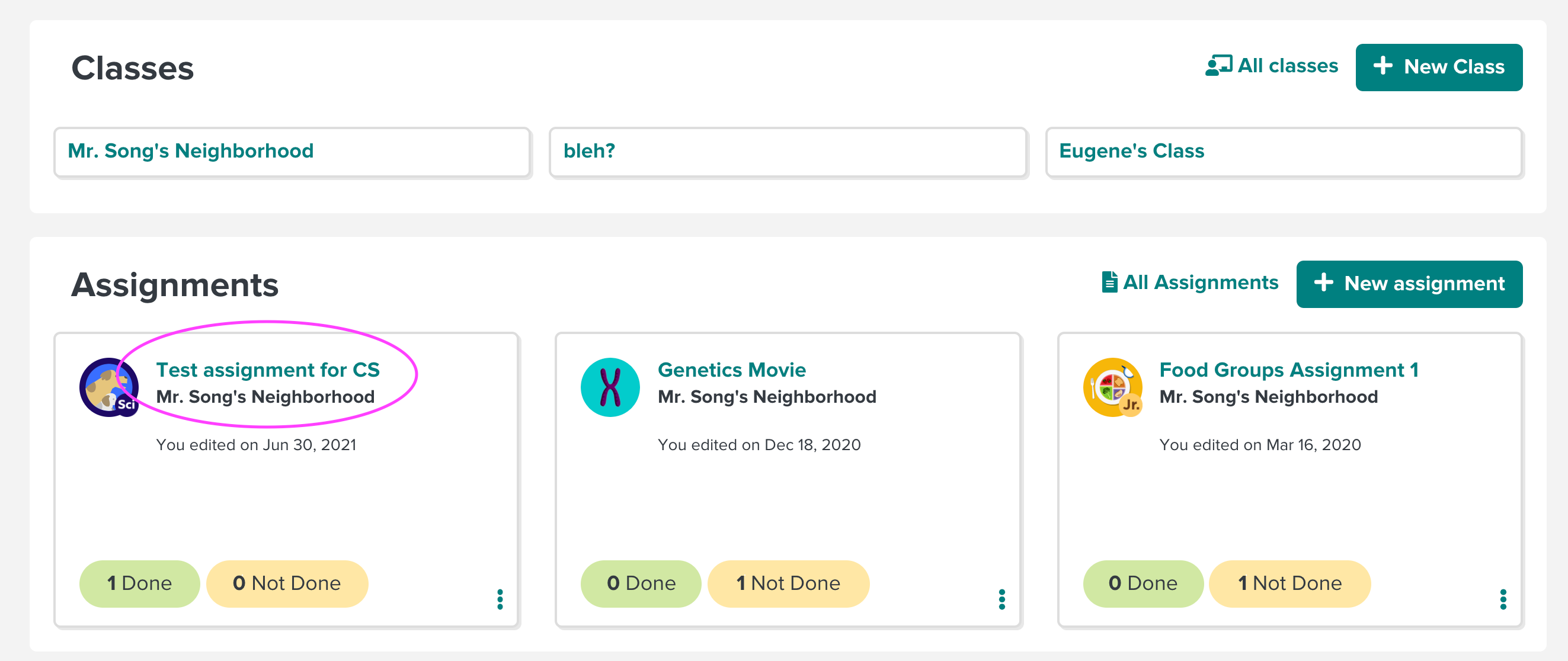1568x661 pixels.
Task: Click the Food Groups plate icon
Action: 1112,387
